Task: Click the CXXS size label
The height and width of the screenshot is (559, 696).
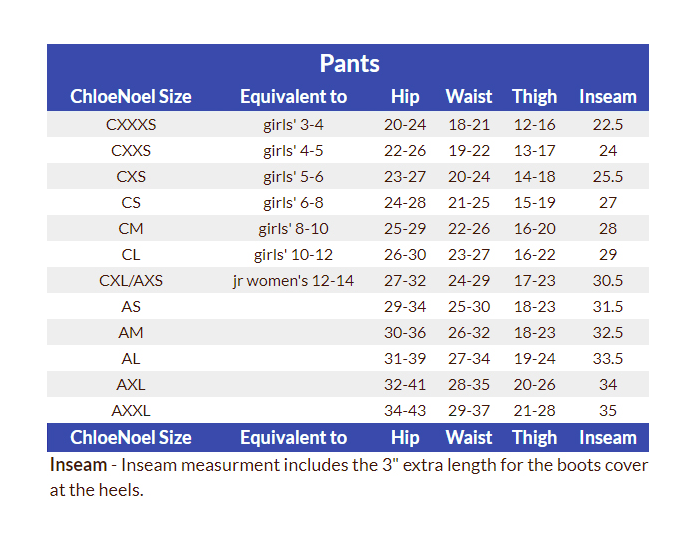Action: coord(131,151)
